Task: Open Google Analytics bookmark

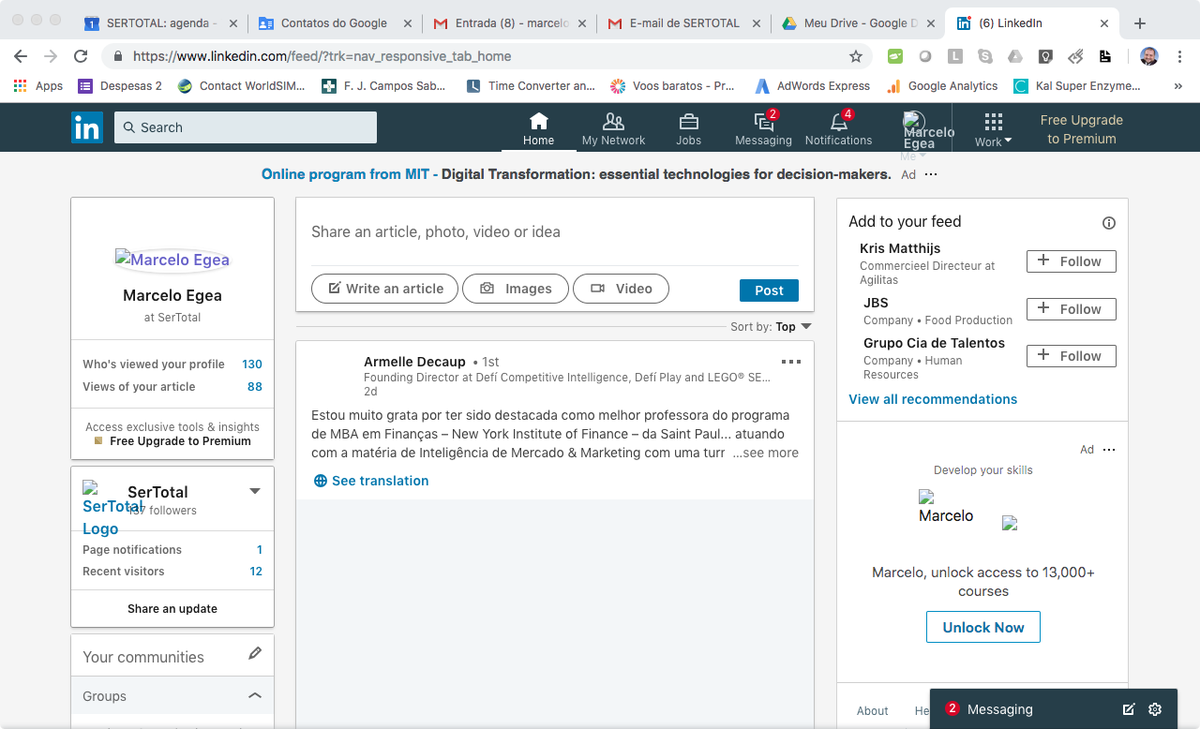Action: (x=942, y=86)
